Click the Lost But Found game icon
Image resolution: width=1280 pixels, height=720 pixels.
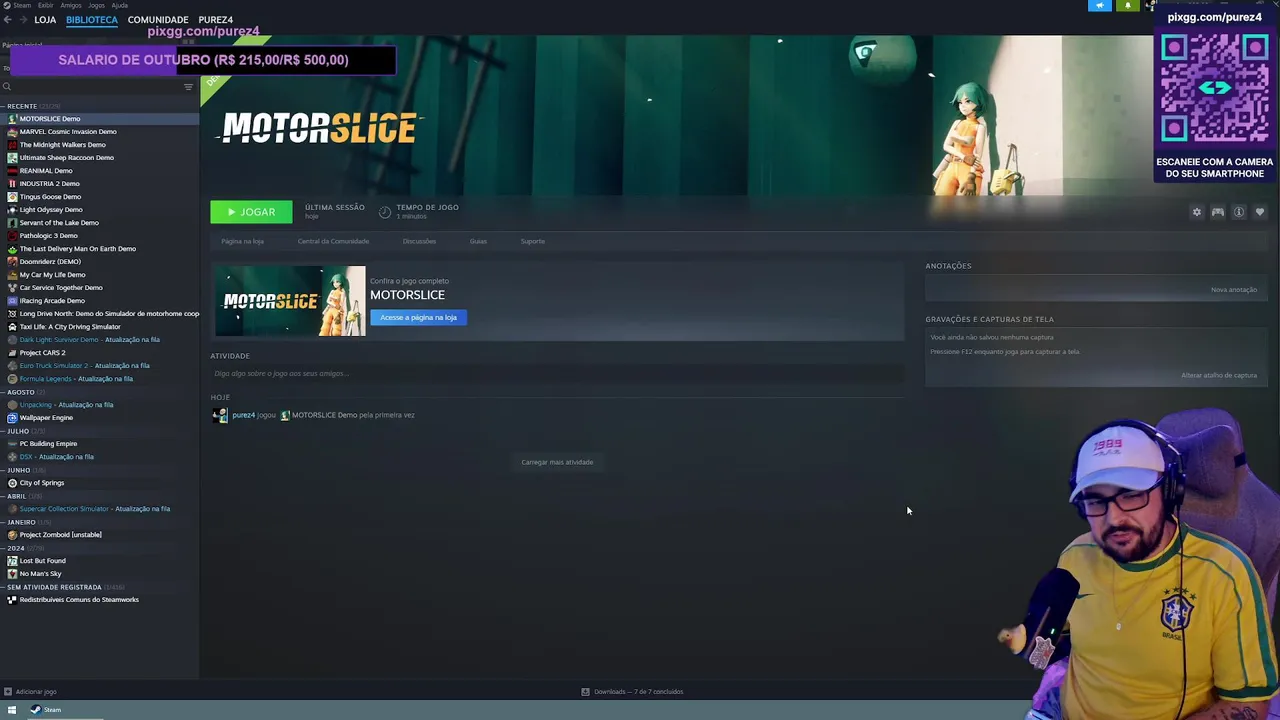click(x=12, y=561)
